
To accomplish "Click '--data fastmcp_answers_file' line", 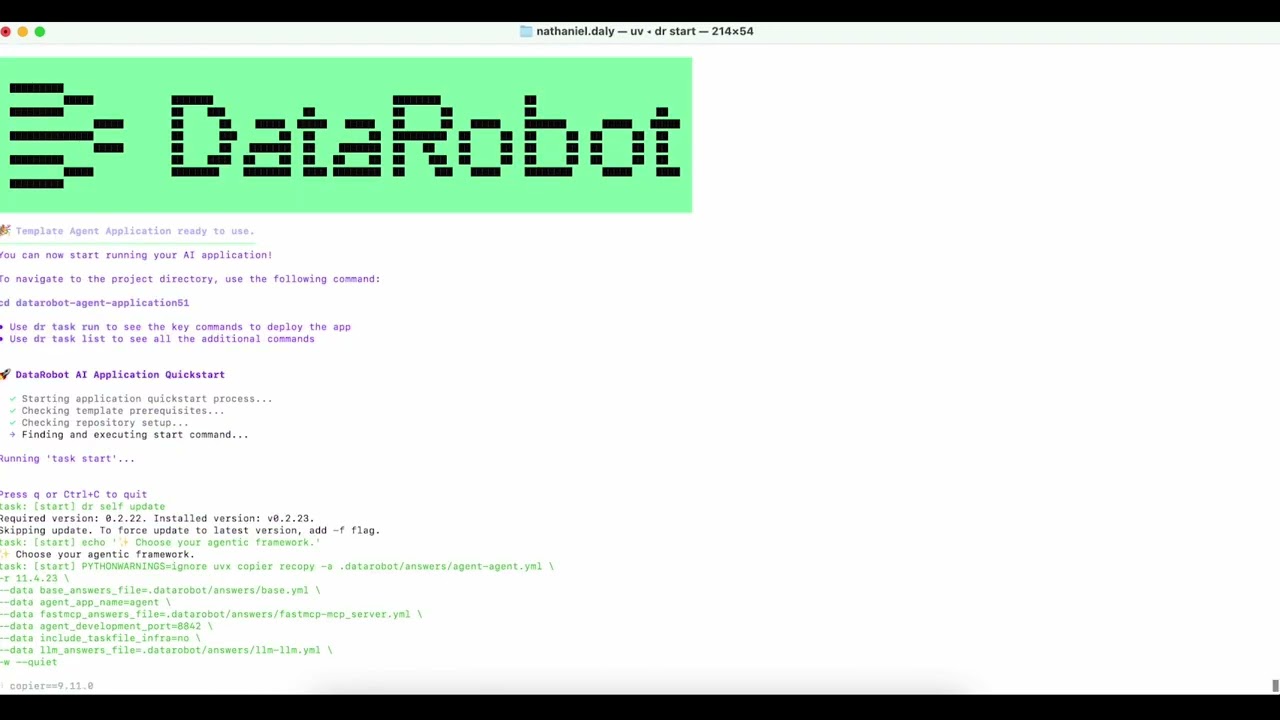I will [x=211, y=615].
